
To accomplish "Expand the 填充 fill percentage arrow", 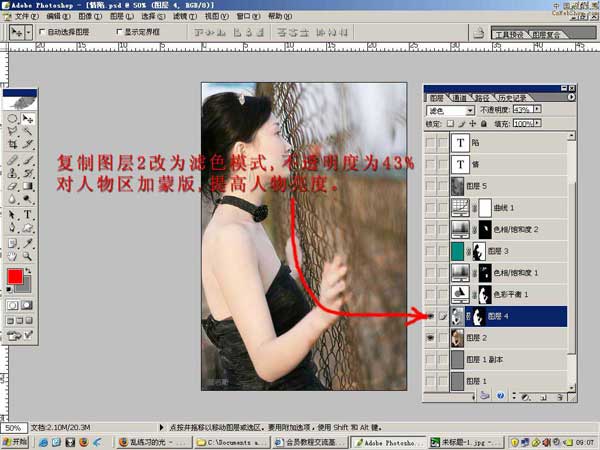I will click(537, 123).
